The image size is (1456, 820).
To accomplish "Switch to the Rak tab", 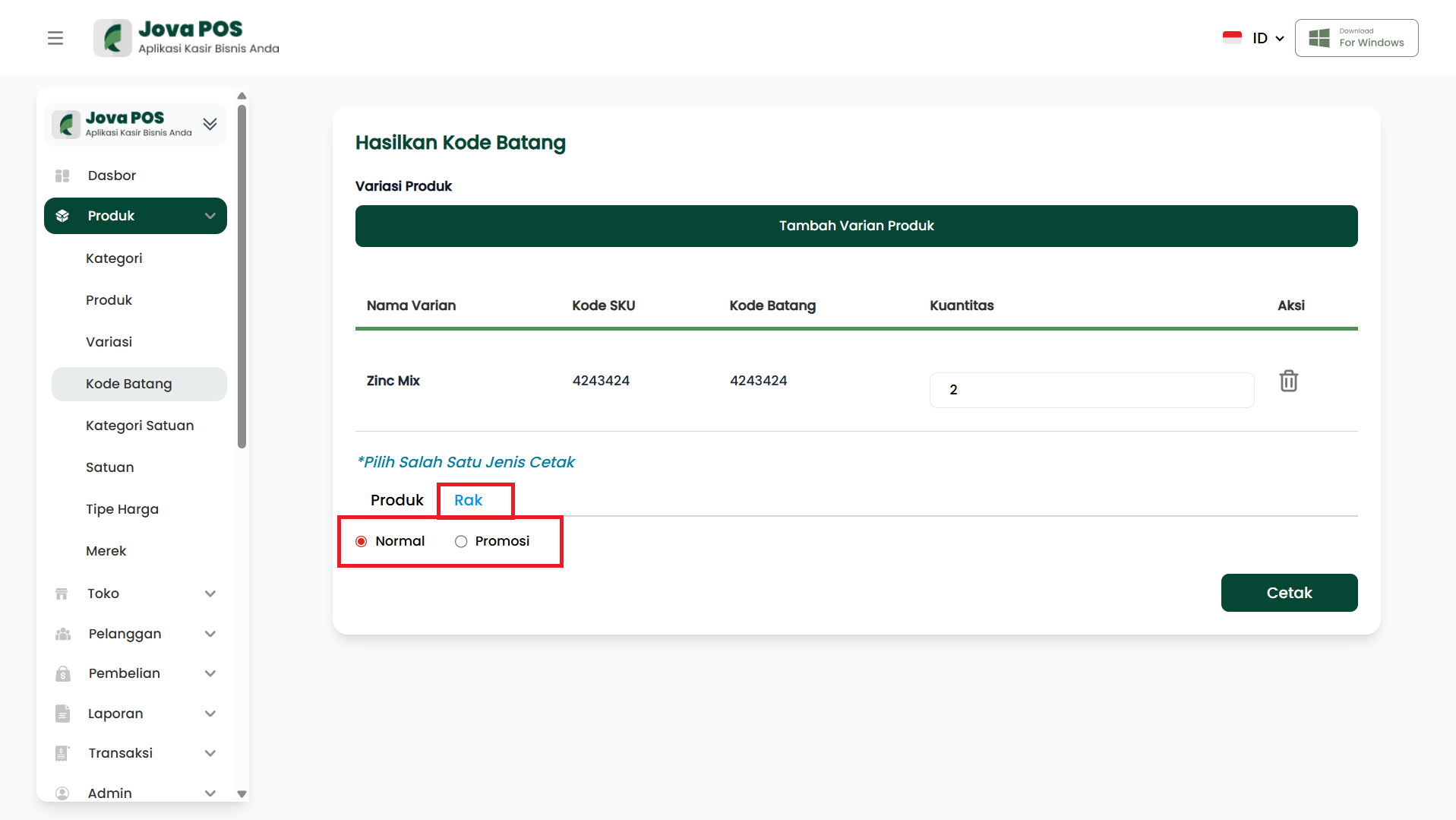I will [469, 501].
